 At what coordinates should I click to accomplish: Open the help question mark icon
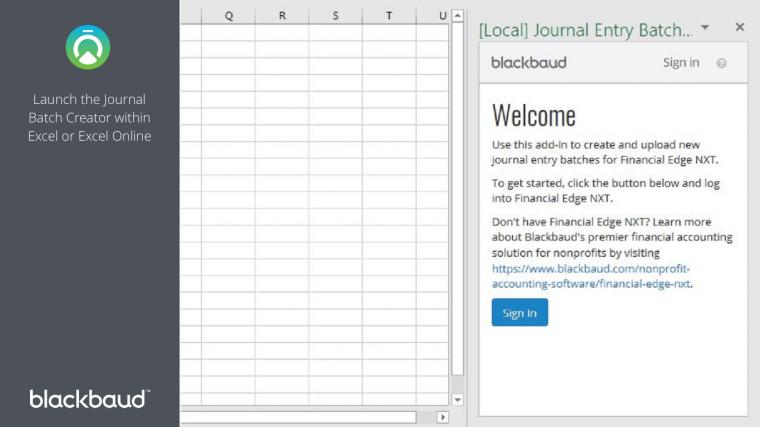(x=721, y=63)
